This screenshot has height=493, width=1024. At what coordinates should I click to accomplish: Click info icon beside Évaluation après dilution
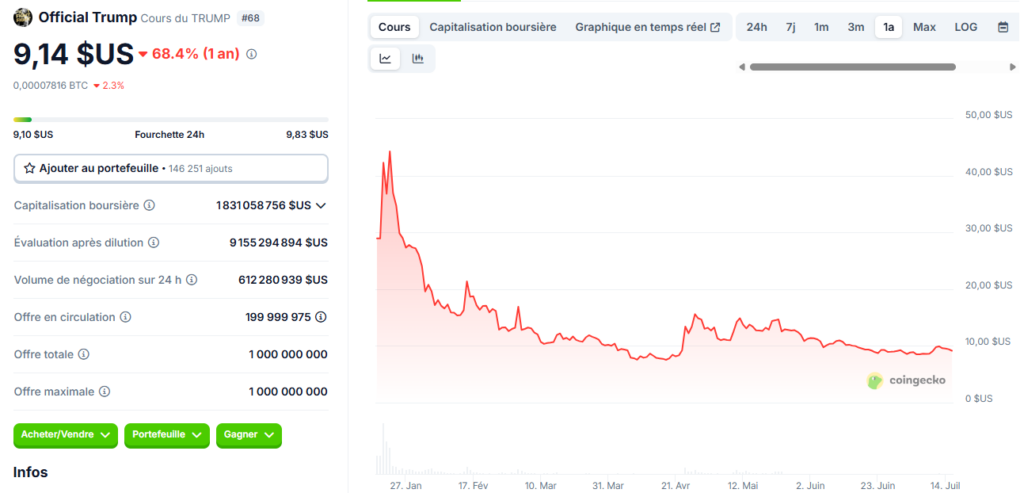tap(153, 242)
